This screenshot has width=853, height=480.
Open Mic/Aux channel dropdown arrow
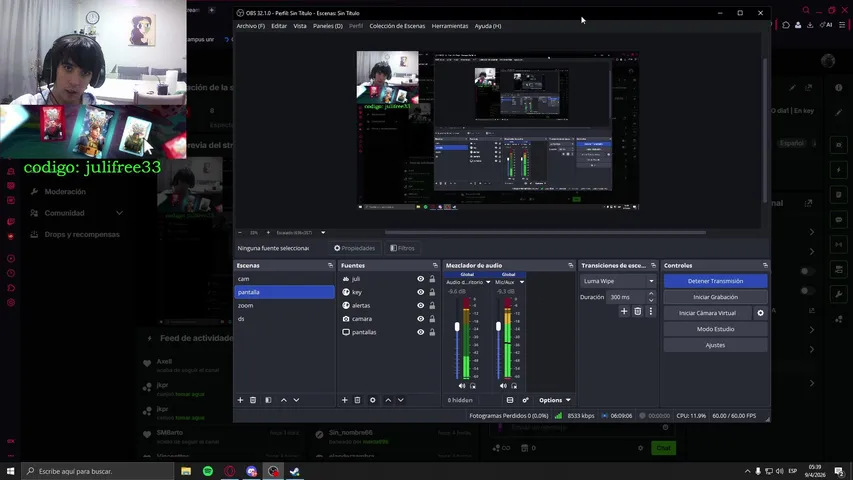point(522,282)
